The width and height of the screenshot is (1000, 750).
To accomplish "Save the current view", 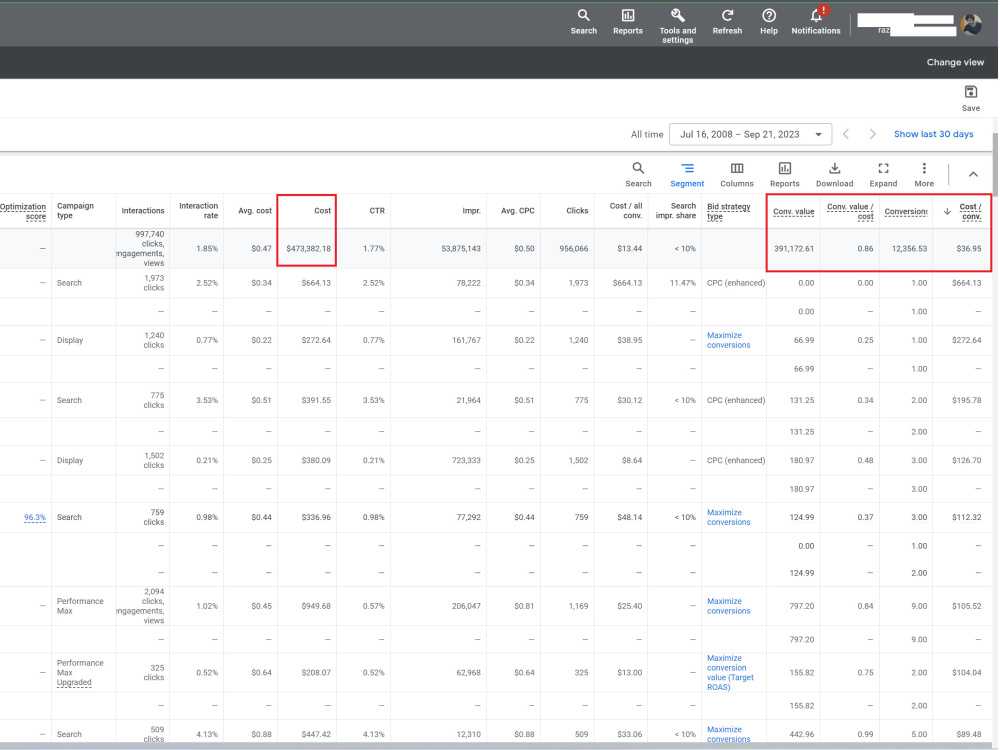I will (971, 98).
